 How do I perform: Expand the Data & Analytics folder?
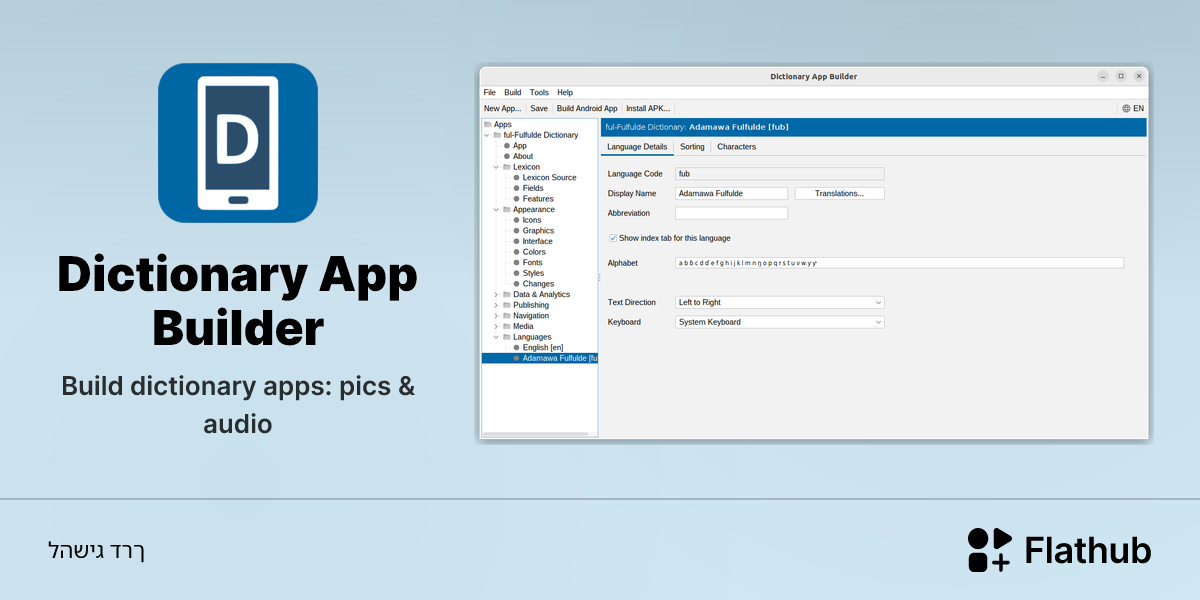coord(496,294)
